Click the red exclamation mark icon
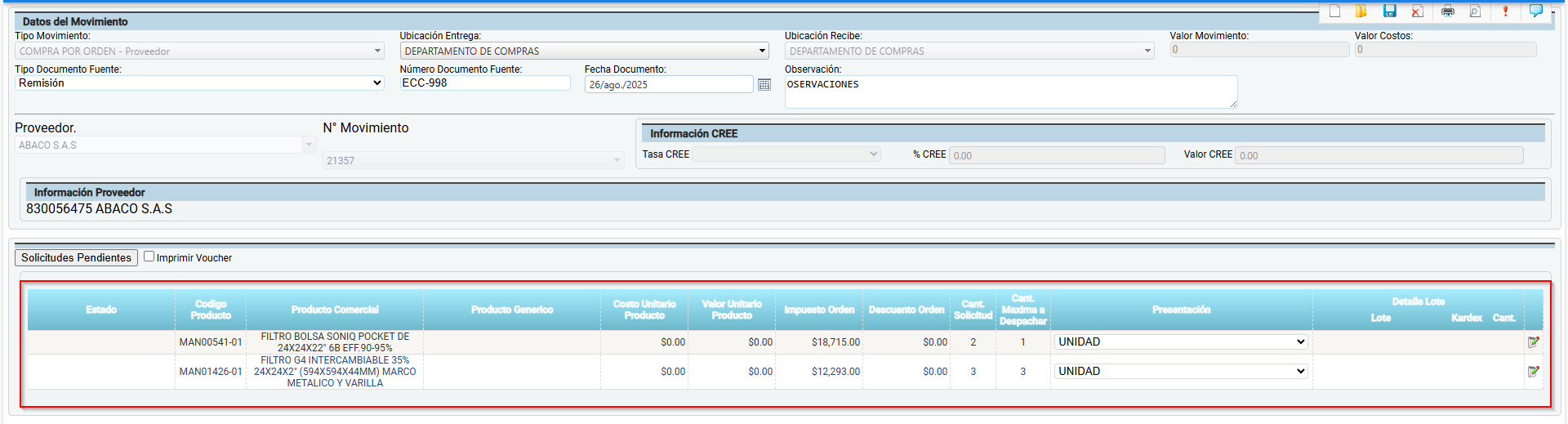The image size is (1568, 424). tap(1505, 11)
